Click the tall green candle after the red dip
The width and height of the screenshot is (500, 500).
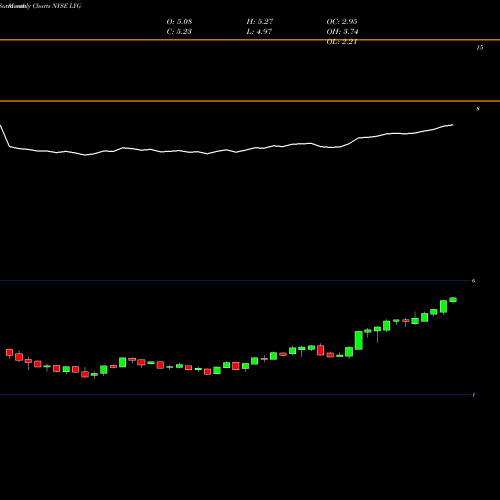[359, 340]
